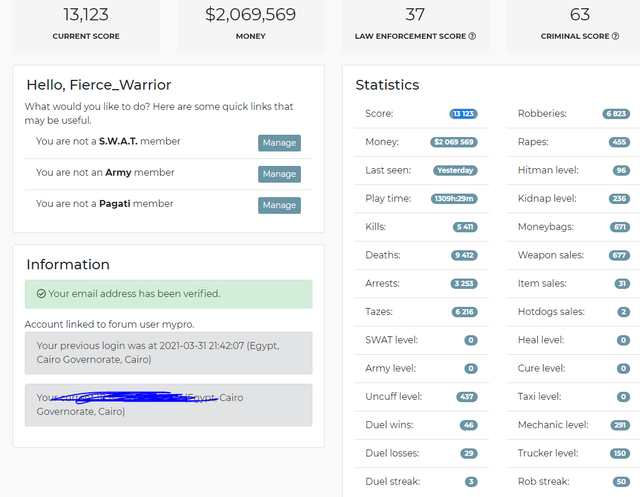The width and height of the screenshot is (640, 497).
Task: Click the Information heading
Action: (68, 264)
